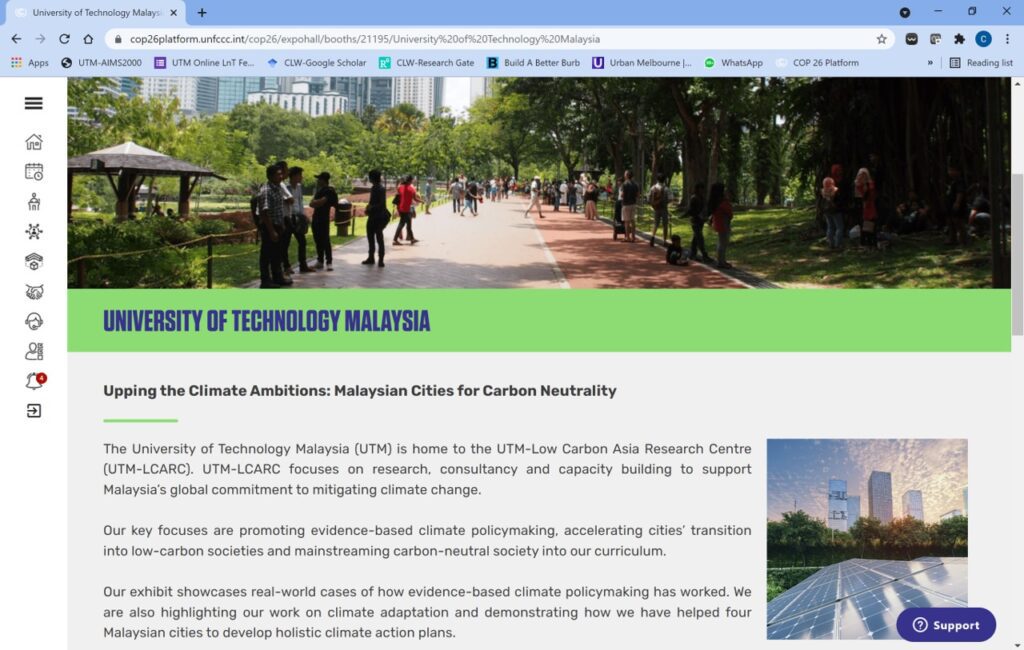The image size is (1024, 650).
Task: Click the paragraph starting 'The University of Technology Malaysia (UTM)'
Action: point(427,469)
